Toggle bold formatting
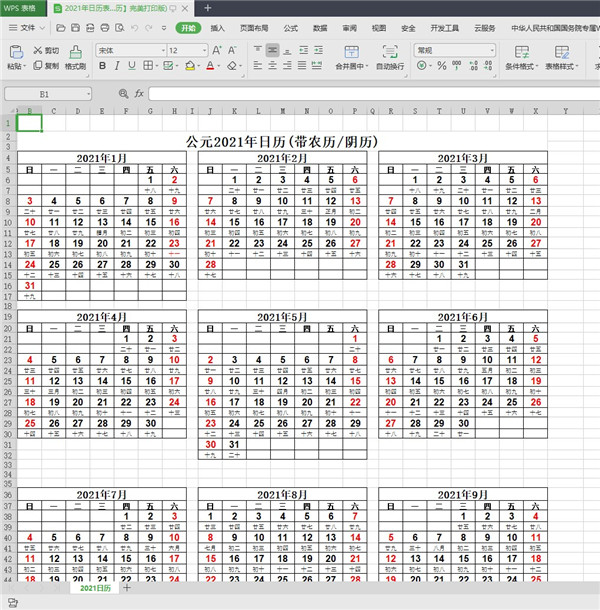 101,66
